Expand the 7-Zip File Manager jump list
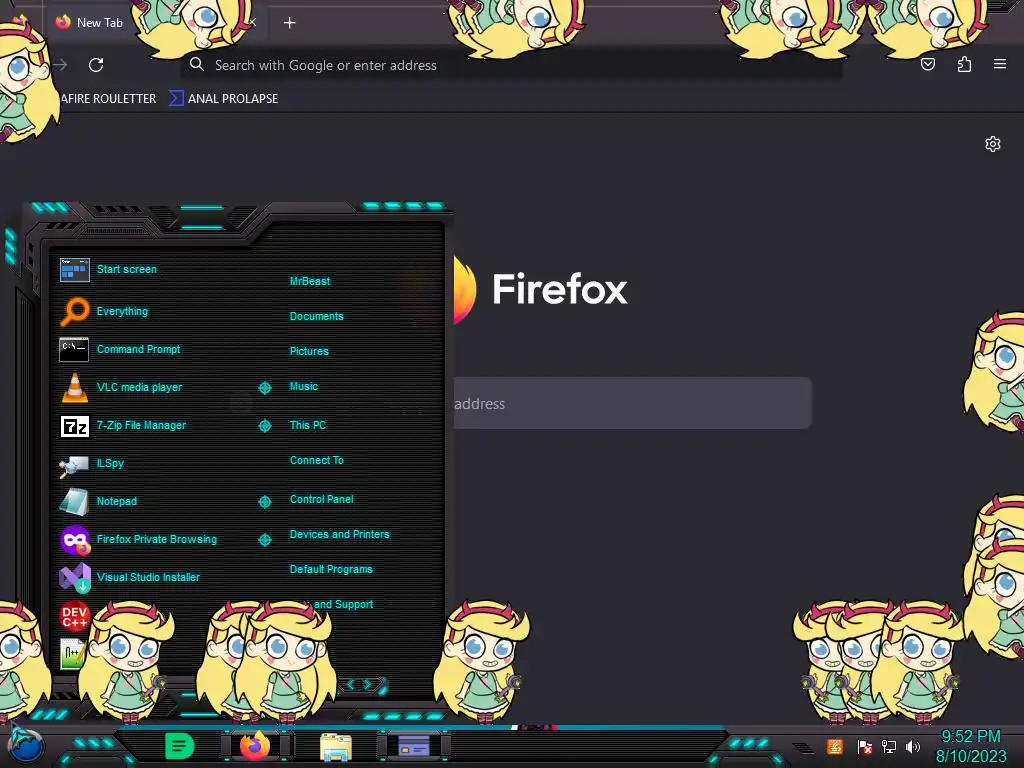 coord(264,426)
